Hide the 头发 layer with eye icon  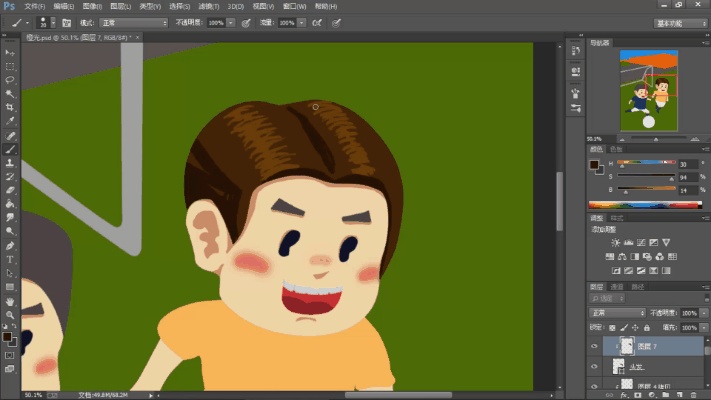595,367
